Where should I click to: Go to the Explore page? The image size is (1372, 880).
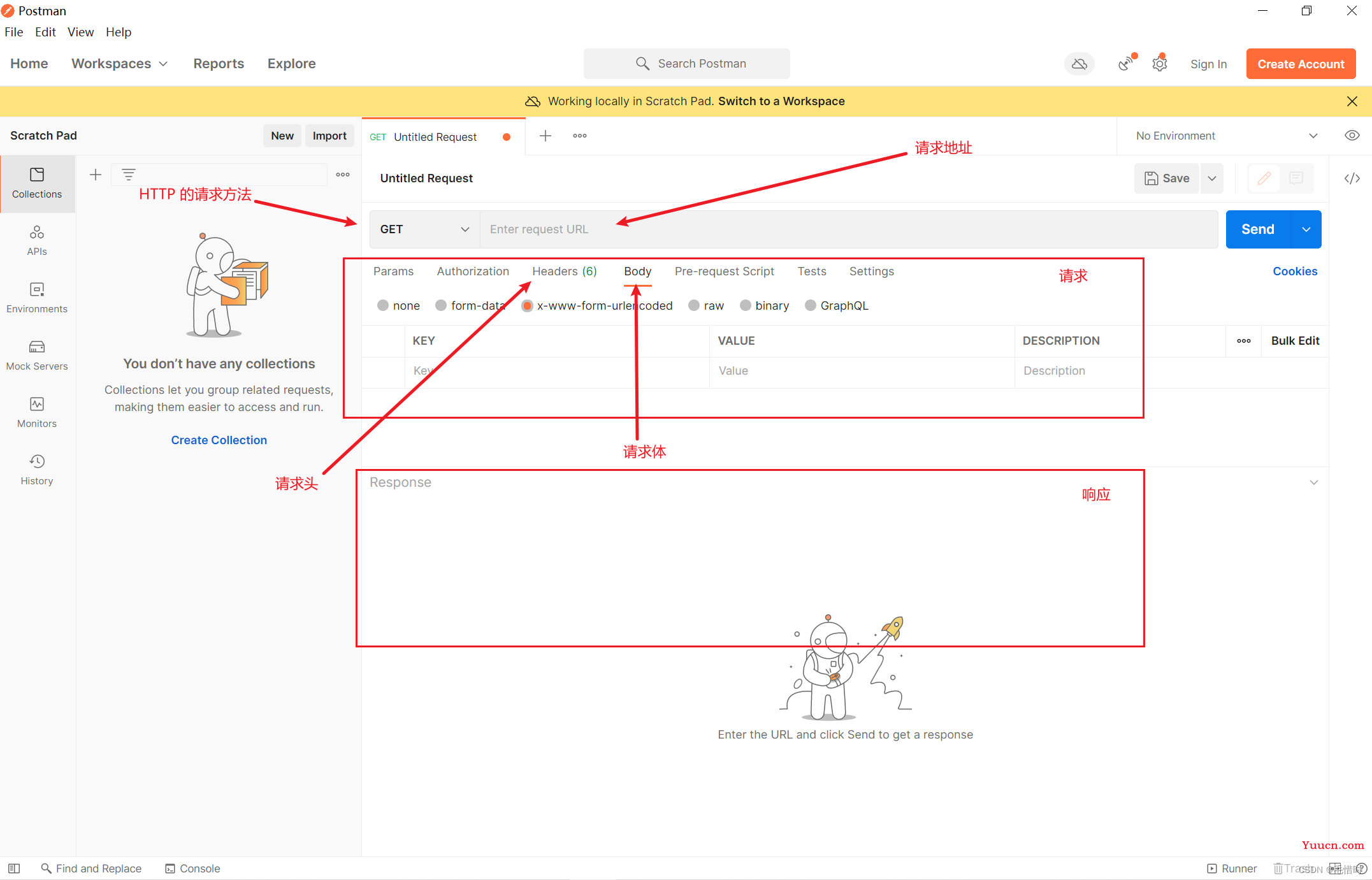291,64
